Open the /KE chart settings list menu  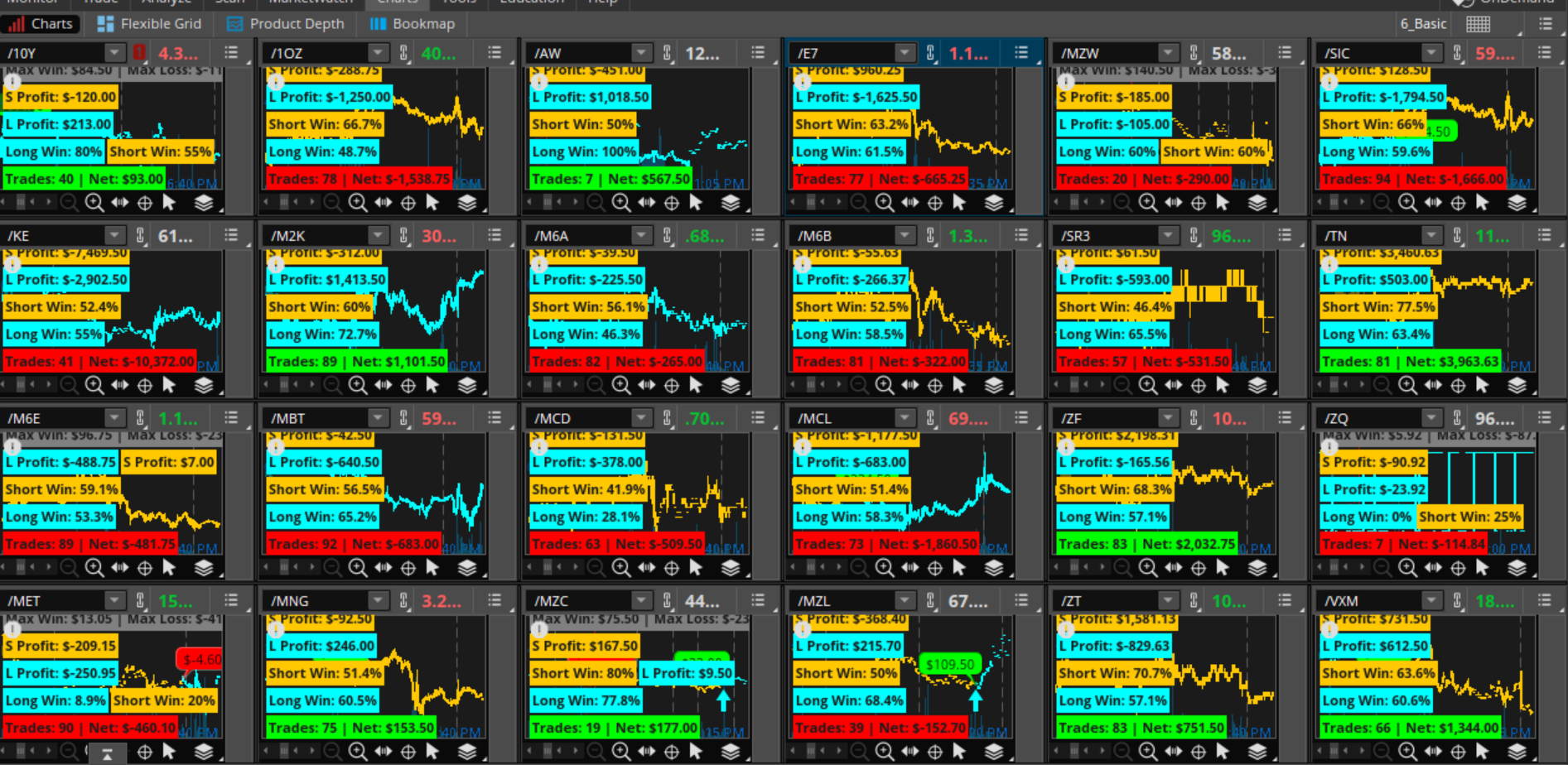[231, 236]
